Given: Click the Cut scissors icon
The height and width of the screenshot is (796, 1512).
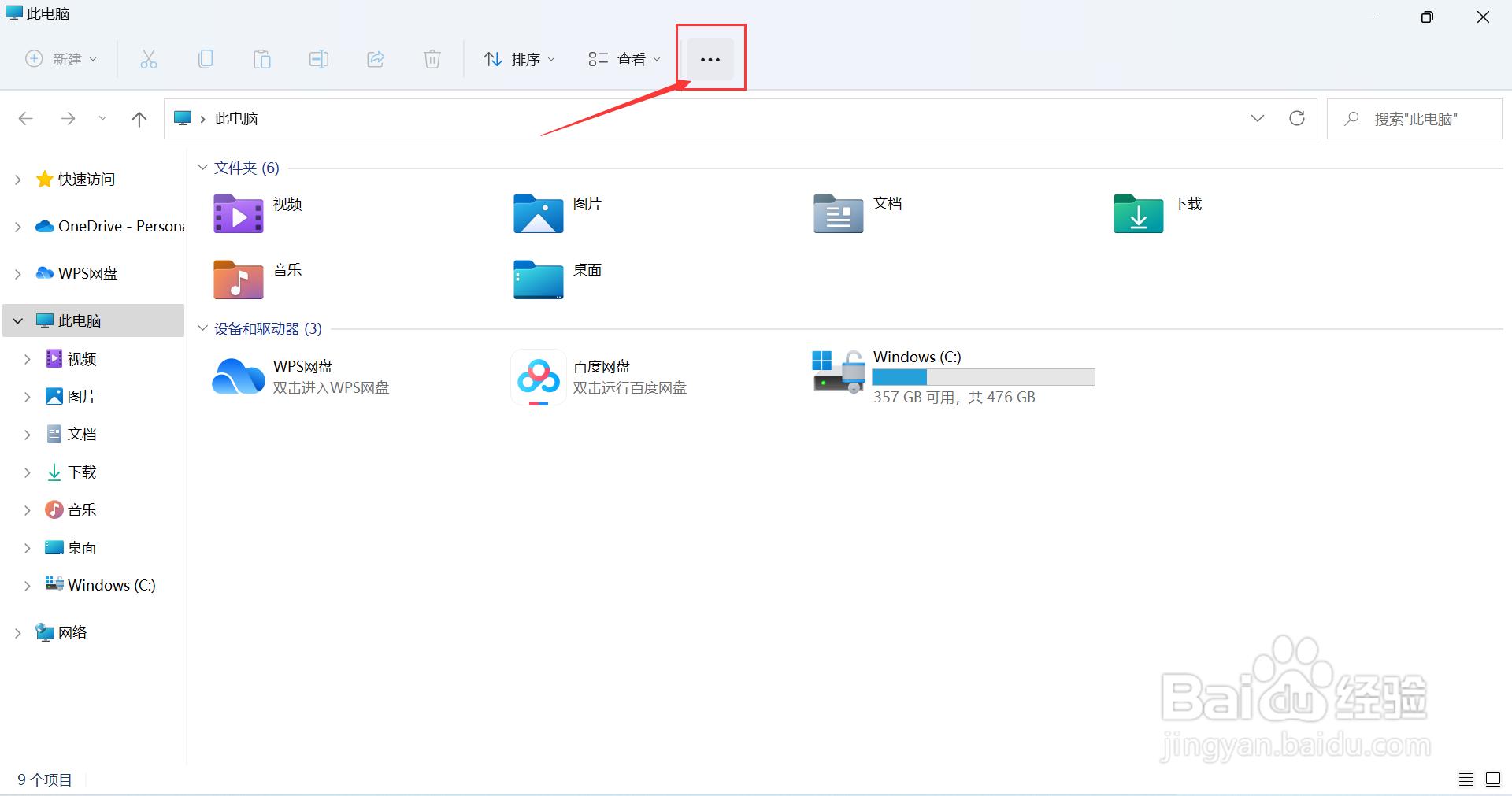Looking at the screenshot, I should 149,59.
